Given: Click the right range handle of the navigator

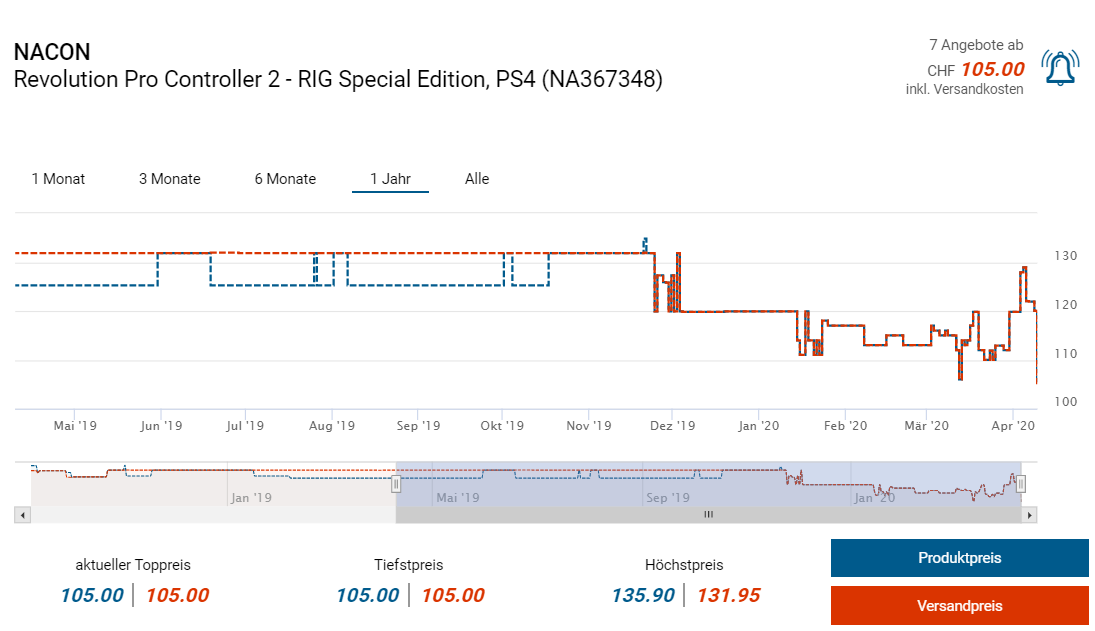Looking at the screenshot, I should (x=1021, y=484).
